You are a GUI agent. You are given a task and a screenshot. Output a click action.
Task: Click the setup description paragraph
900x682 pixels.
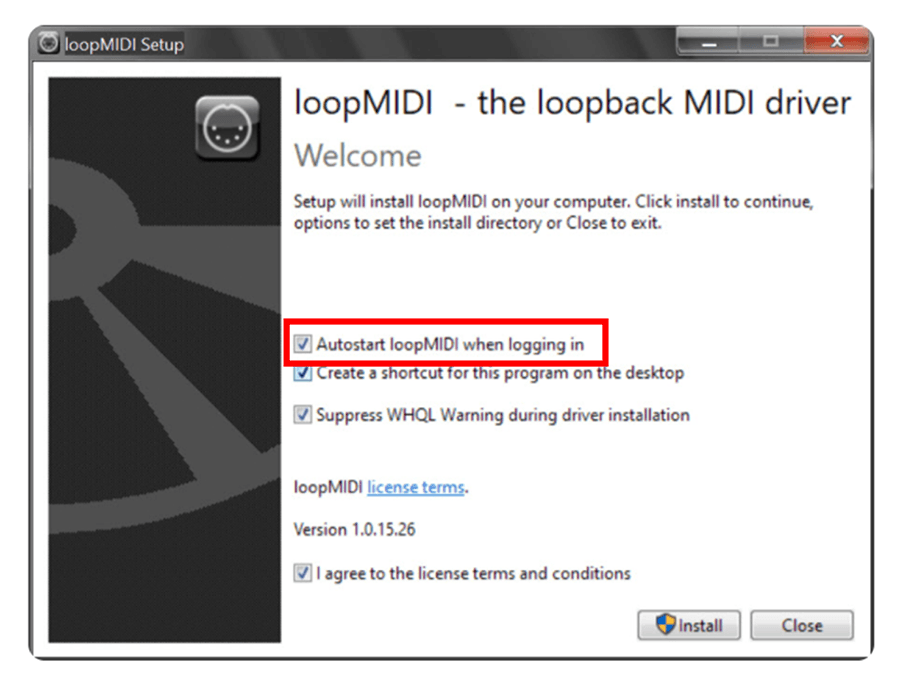(x=553, y=212)
